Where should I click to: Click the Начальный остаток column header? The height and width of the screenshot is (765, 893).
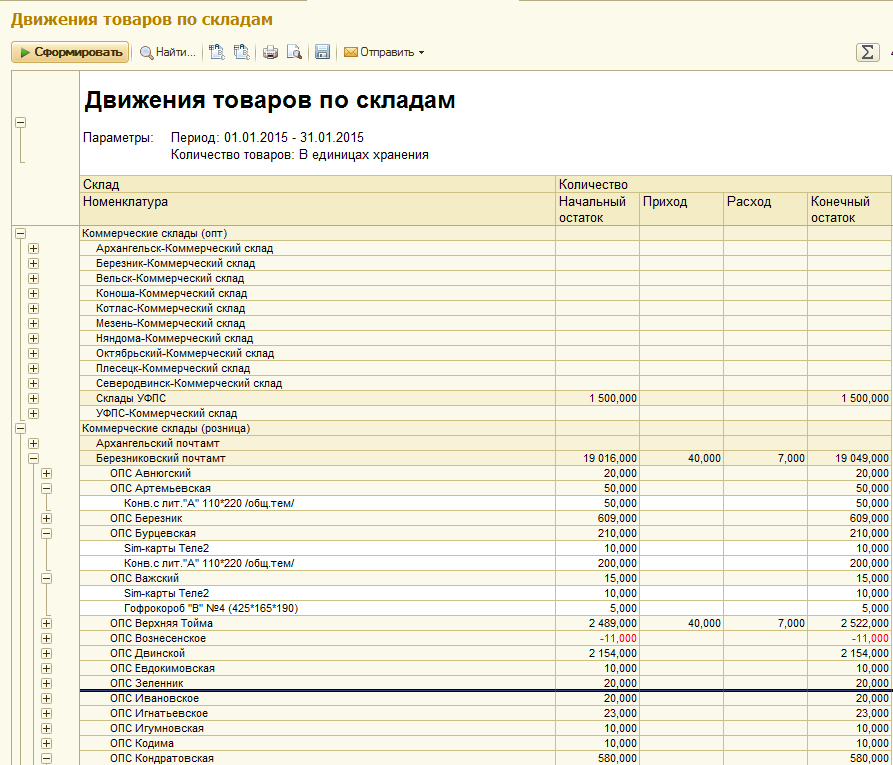point(597,209)
